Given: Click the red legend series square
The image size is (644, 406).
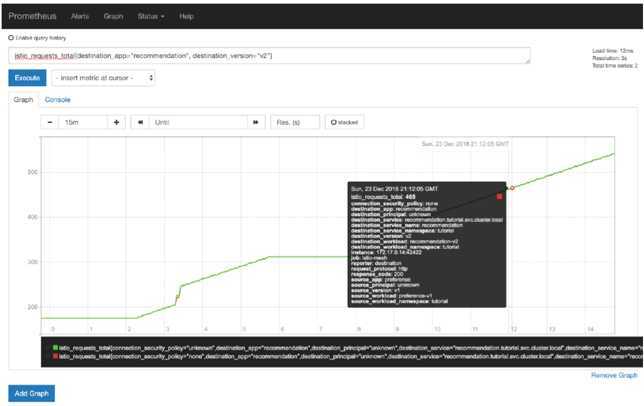Looking at the screenshot, I should click(55, 356).
